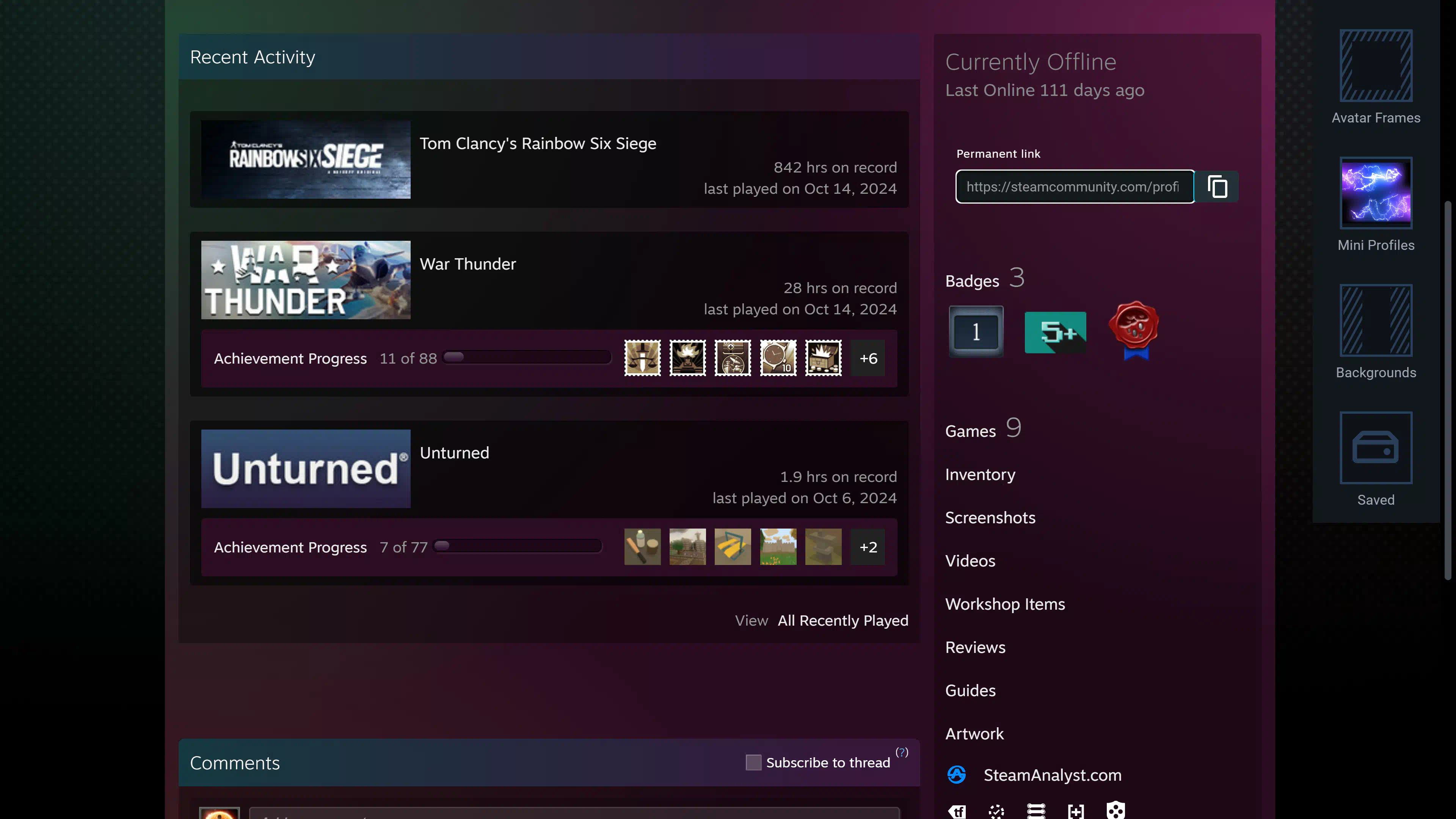Click the page vertical scrollbar
Screen dimensions: 1456x819
point(1448,390)
